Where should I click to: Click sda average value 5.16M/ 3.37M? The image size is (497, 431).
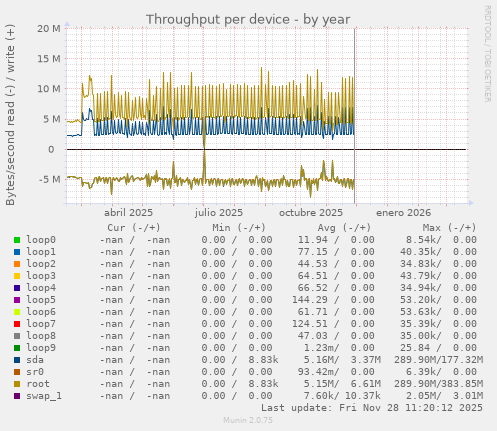point(342,360)
